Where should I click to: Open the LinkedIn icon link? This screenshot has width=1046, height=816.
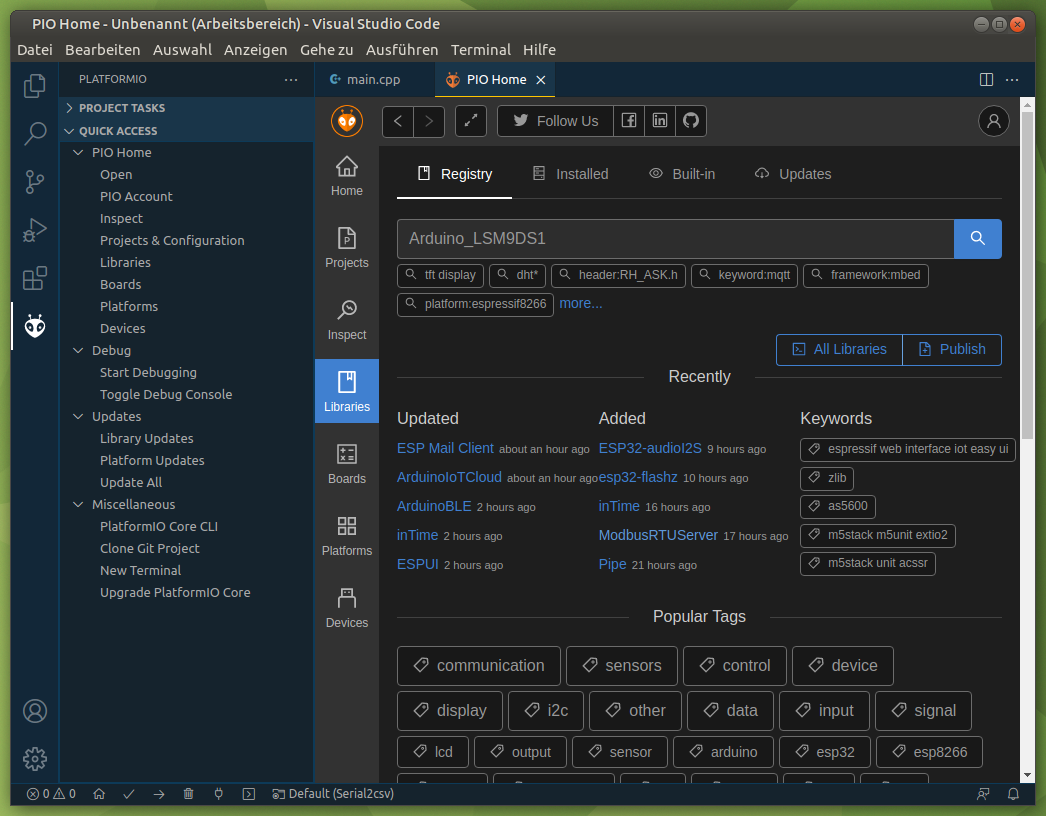pyautogui.click(x=660, y=121)
